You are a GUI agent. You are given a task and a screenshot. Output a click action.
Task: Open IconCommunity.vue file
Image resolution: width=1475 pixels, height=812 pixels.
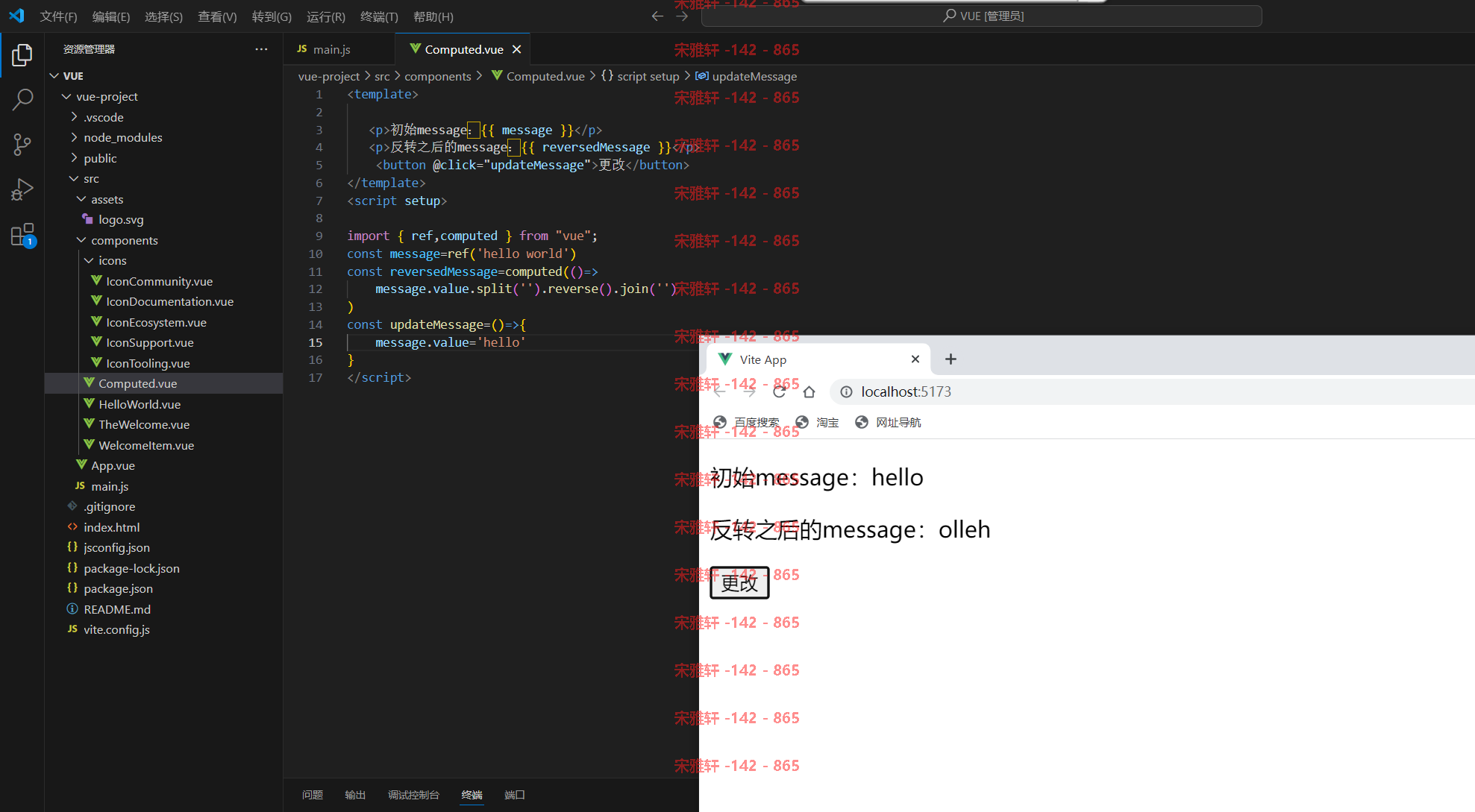[164, 281]
